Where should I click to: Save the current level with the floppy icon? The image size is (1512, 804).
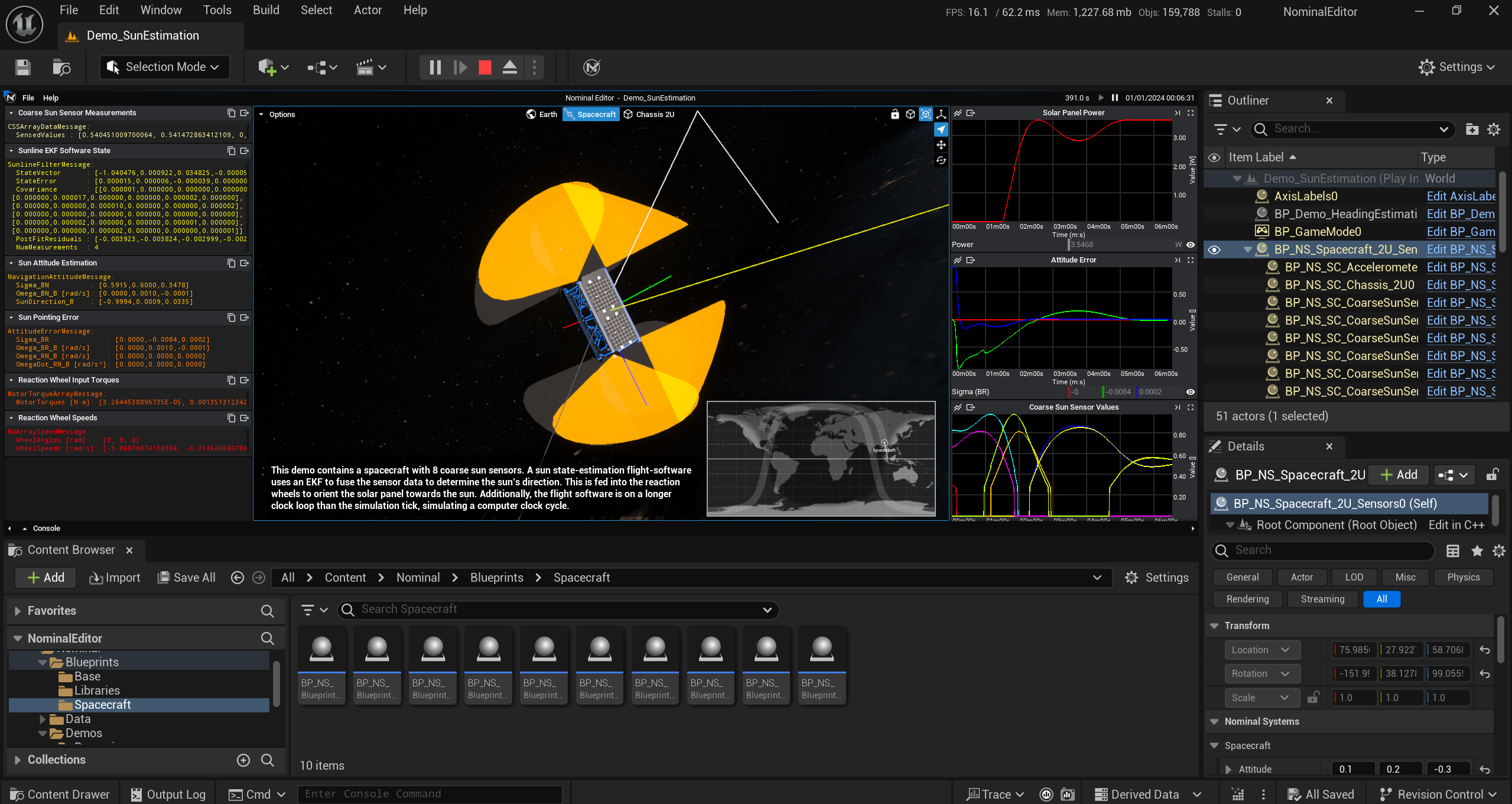click(x=23, y=67)
